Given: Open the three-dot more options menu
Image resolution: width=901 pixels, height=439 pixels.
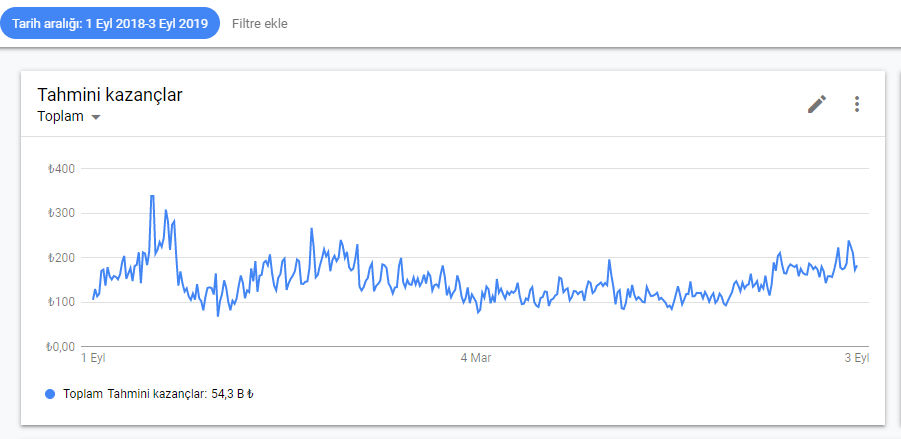Looking at the screenshot, I should [857, 104].
